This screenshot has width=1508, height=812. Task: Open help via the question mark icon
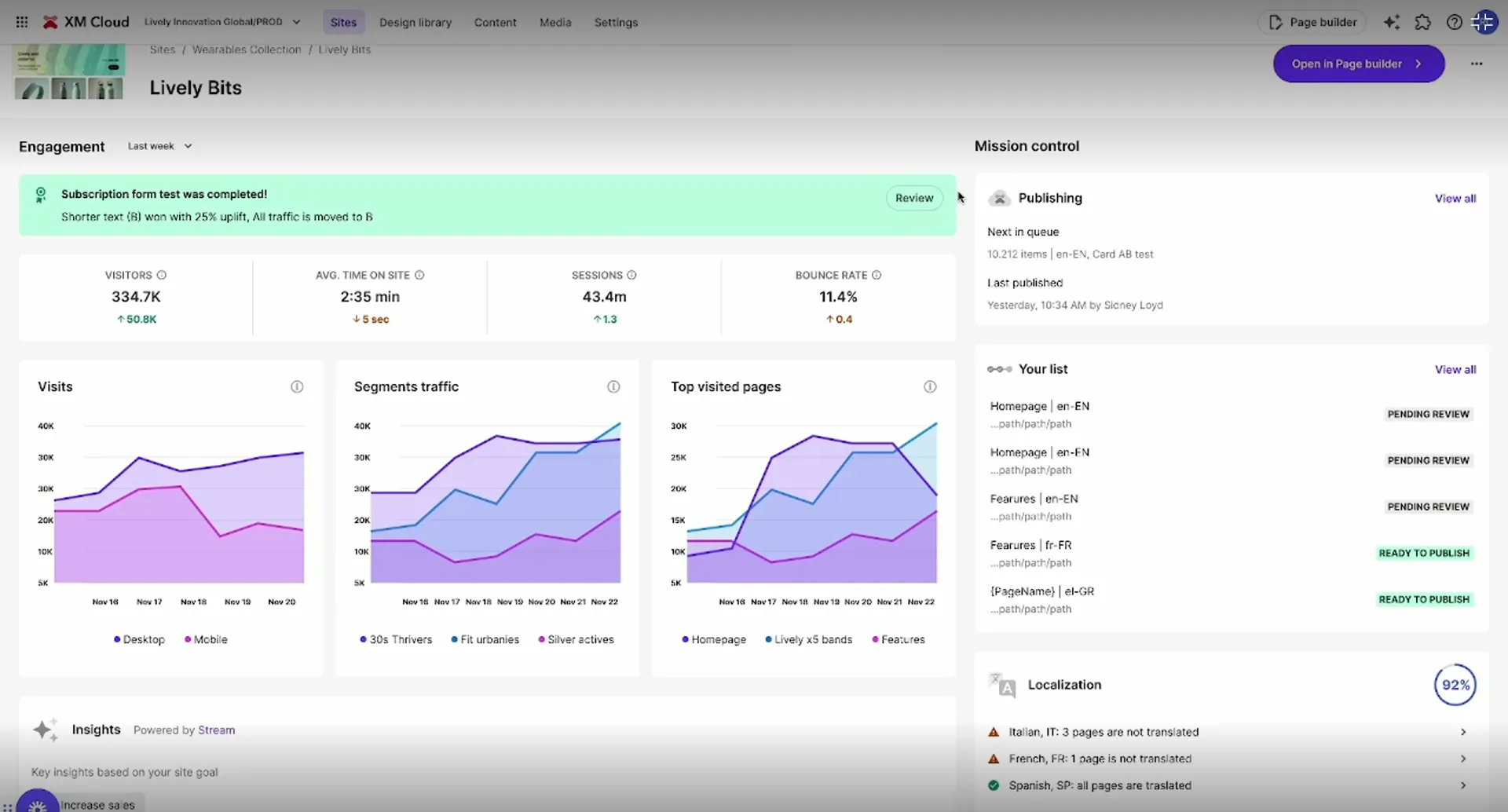[1455, 22]
